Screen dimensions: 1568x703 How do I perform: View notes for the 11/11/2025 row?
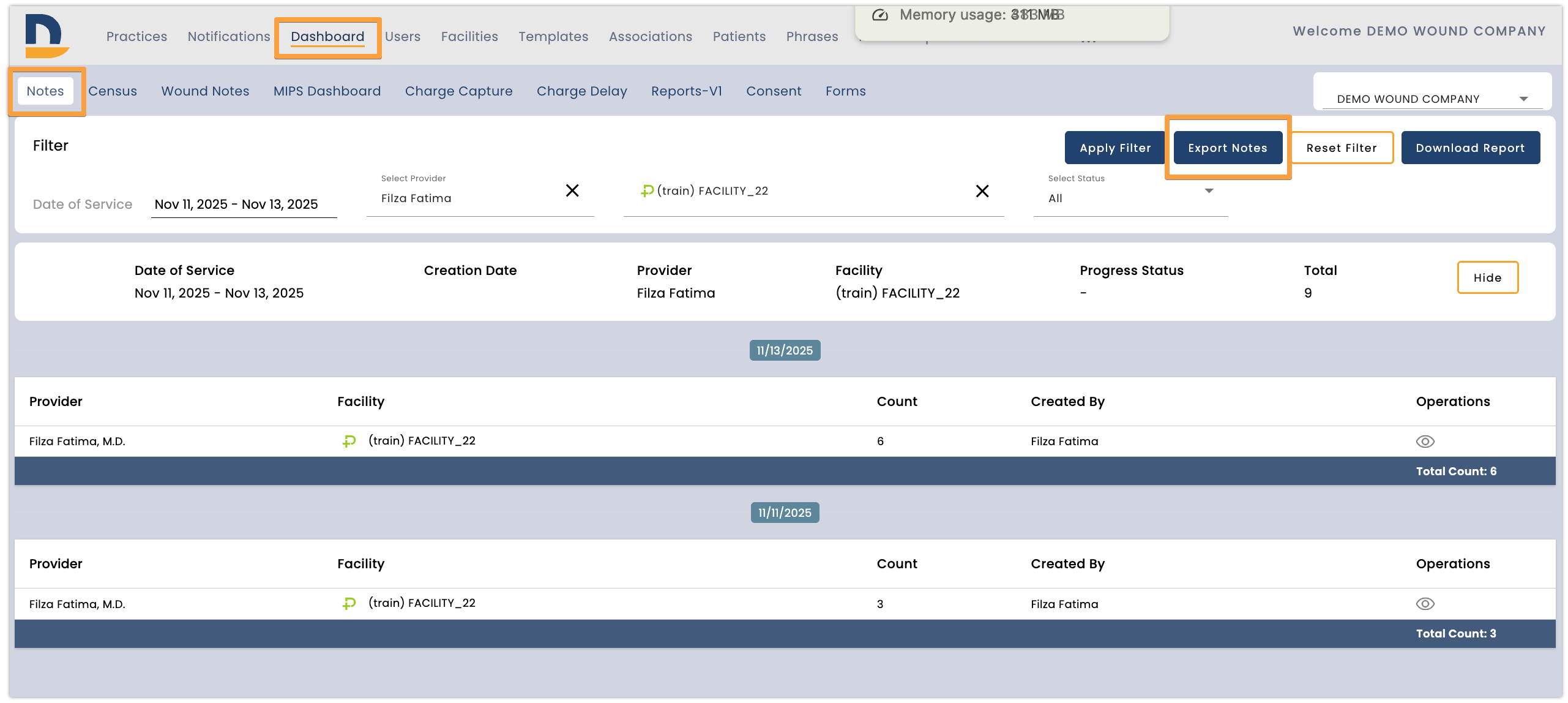click(1425, 604)
